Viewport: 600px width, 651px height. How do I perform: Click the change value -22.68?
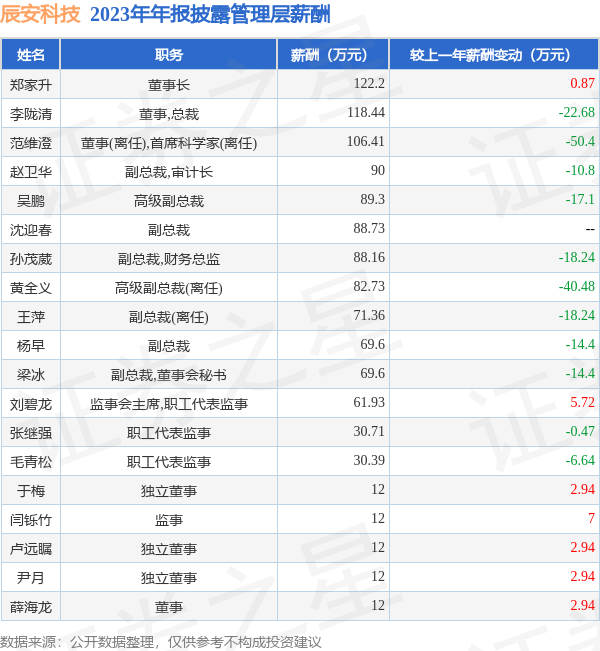point(576,112)
